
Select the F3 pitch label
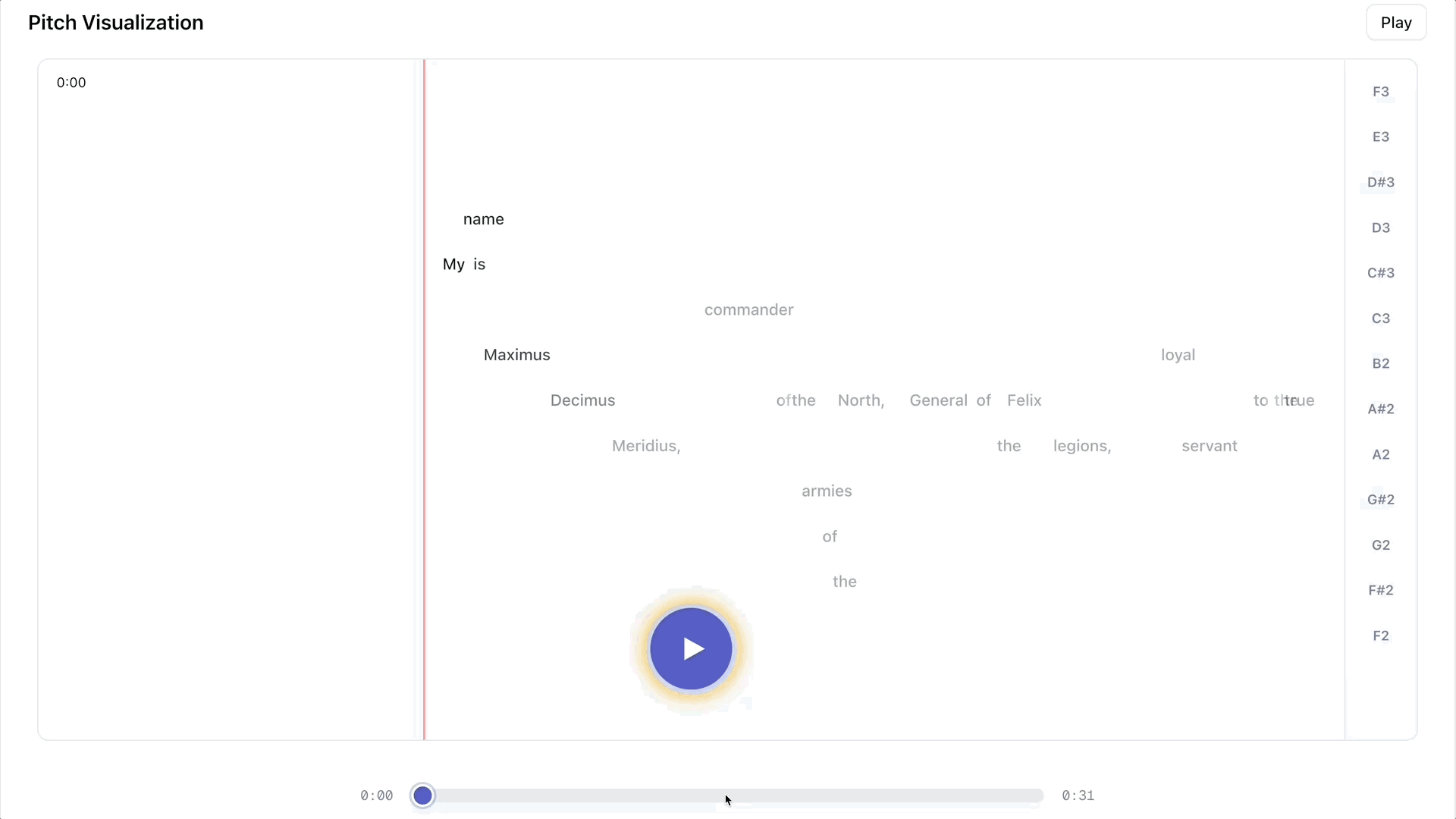[x=1381, y=92]
